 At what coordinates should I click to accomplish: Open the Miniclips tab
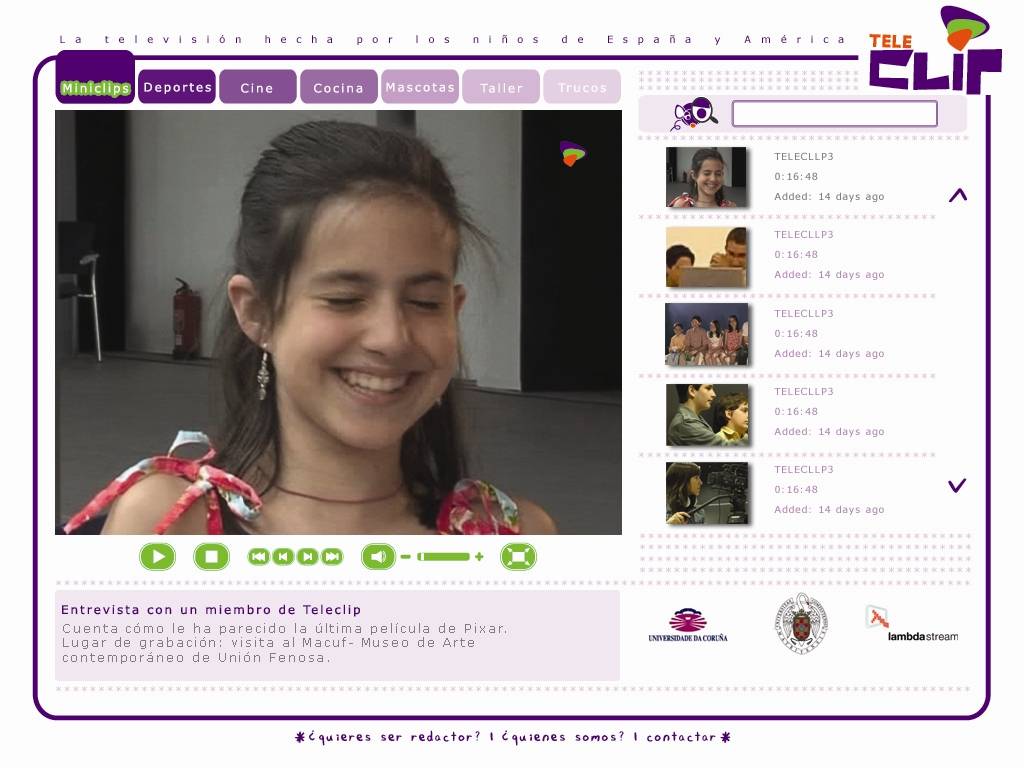coord(96,78)
